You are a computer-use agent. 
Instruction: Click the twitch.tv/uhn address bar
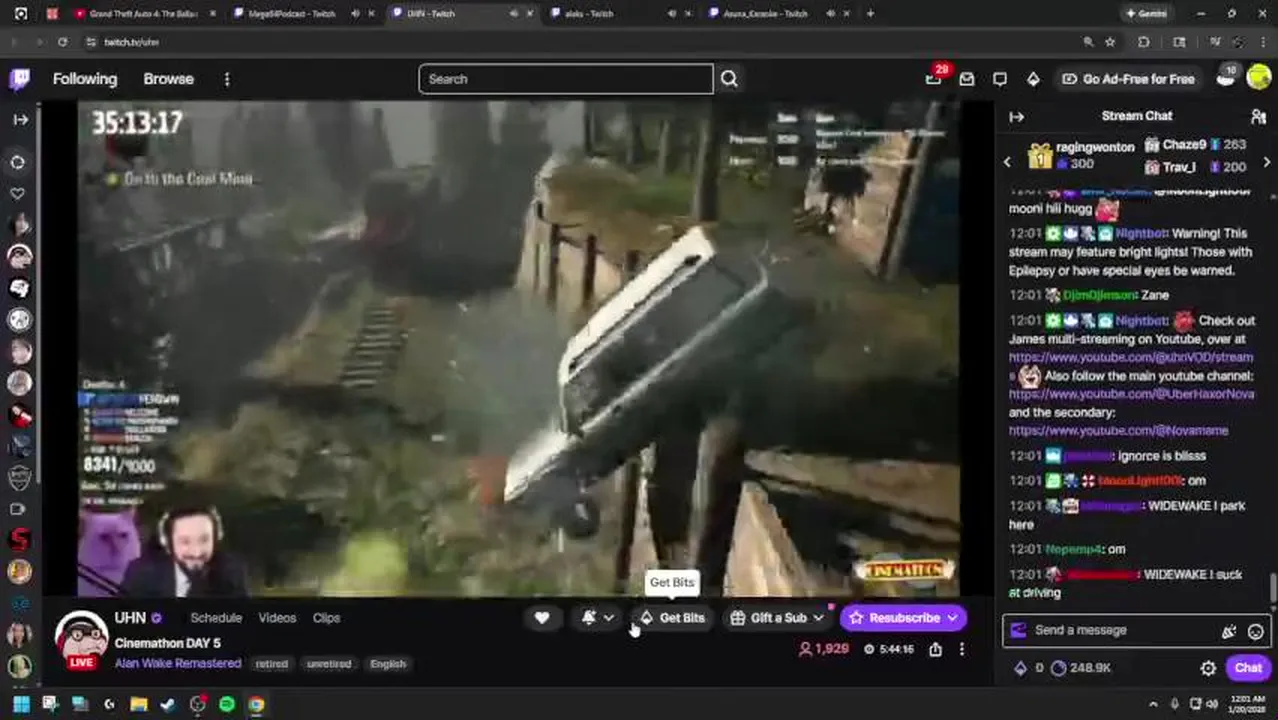coord(580,42)
